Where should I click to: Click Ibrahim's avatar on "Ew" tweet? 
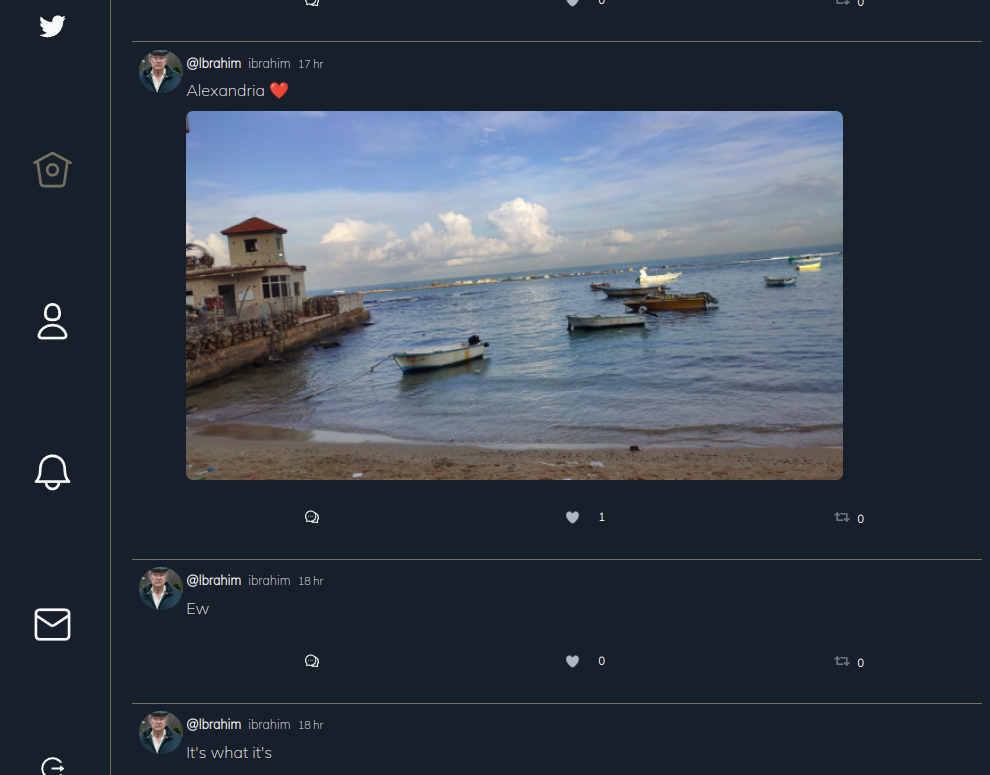point(160,589)
